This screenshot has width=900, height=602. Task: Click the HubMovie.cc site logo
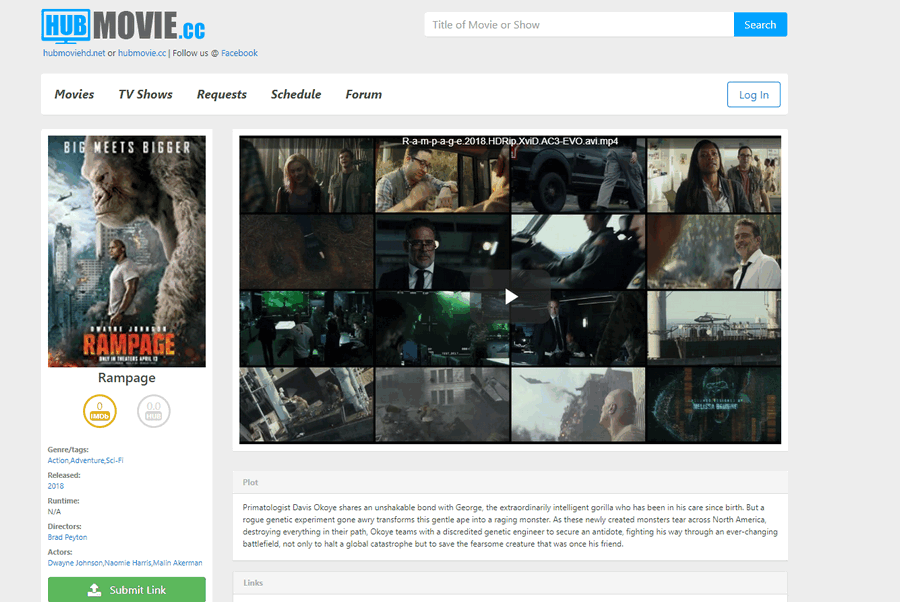pyautogui.click(x=123, y=26)
